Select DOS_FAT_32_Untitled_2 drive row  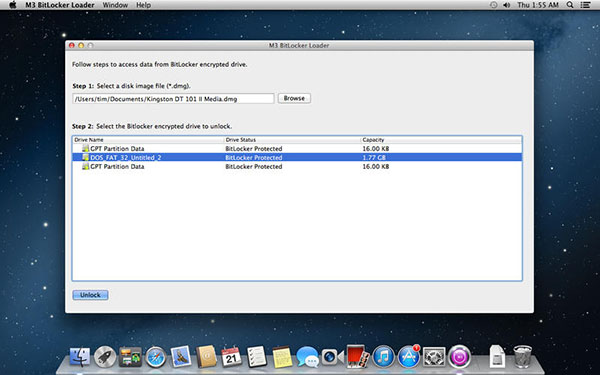click(x=297, y=157)
